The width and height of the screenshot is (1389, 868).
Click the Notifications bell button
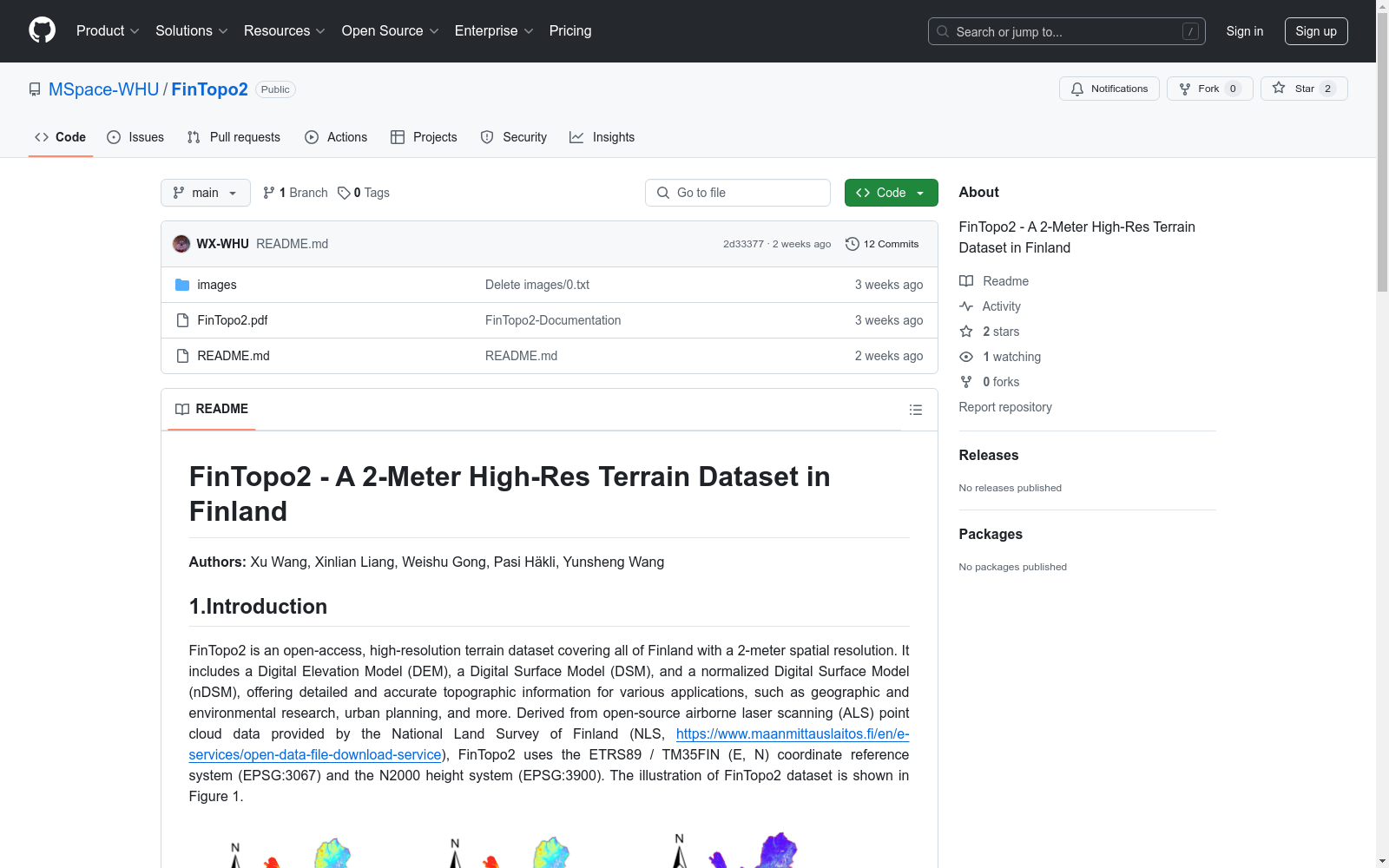coord(1109,89)
